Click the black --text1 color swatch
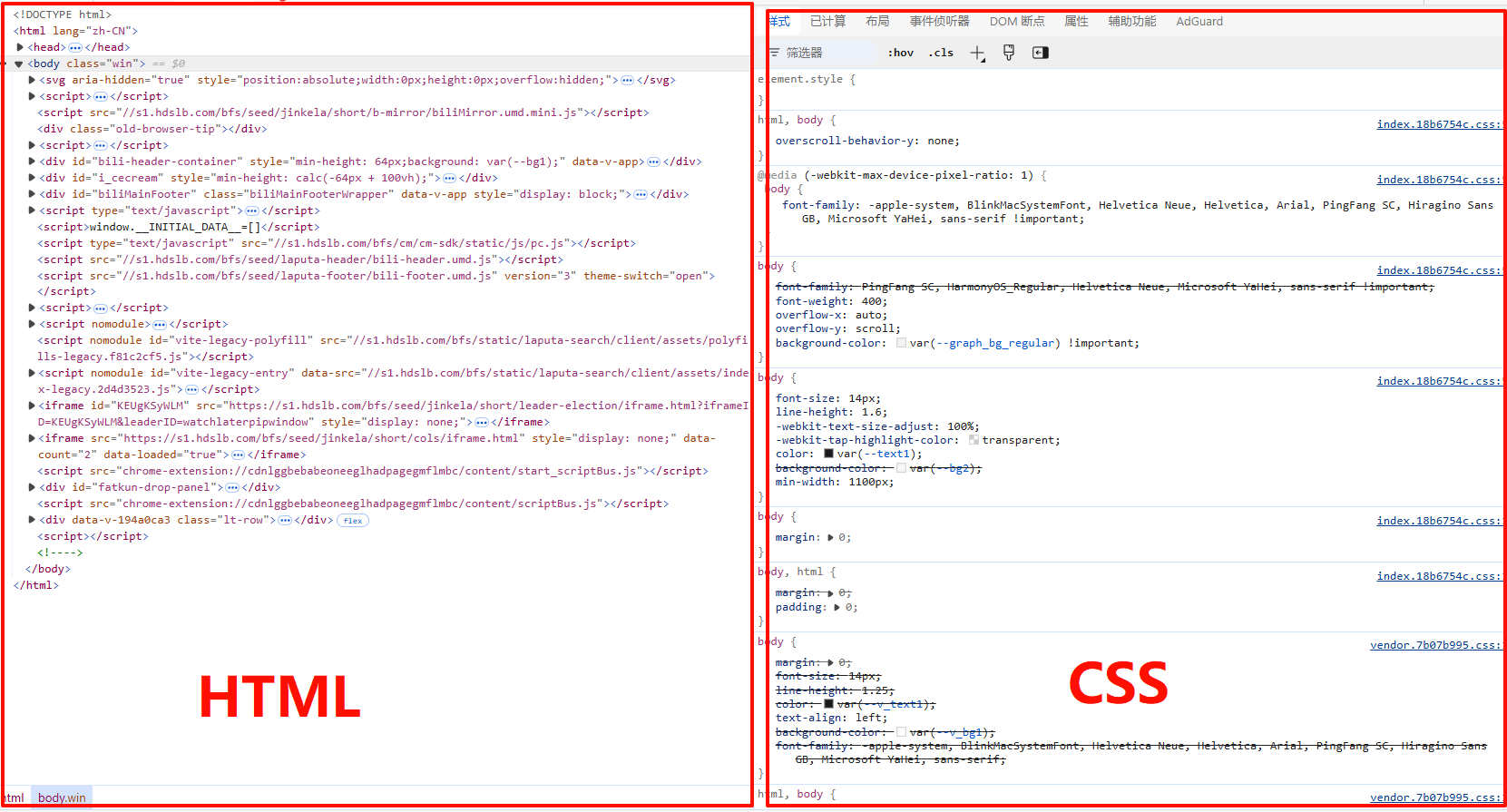 pos(828,454)
